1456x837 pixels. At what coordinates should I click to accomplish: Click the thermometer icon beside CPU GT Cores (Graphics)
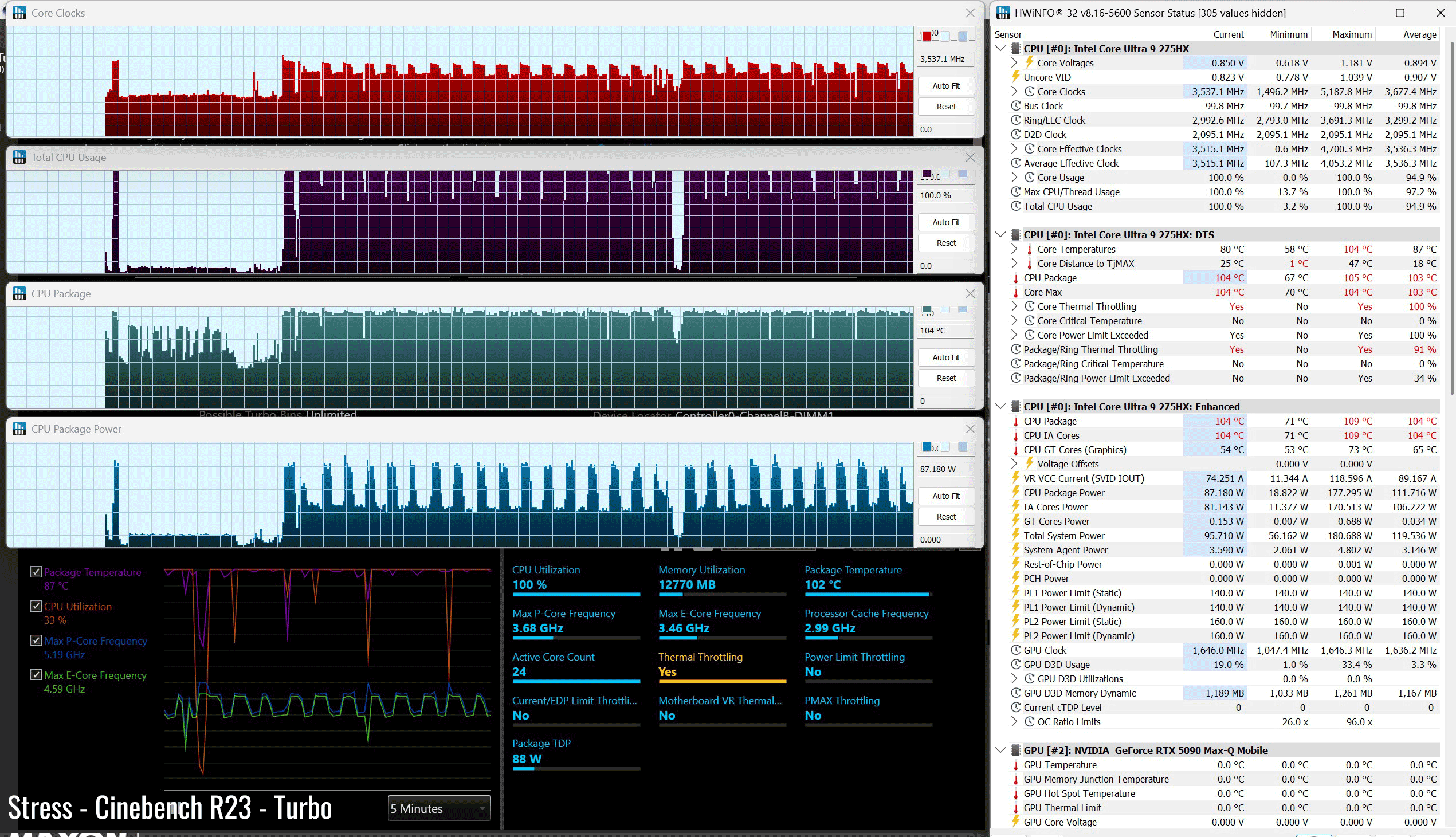1016,450
